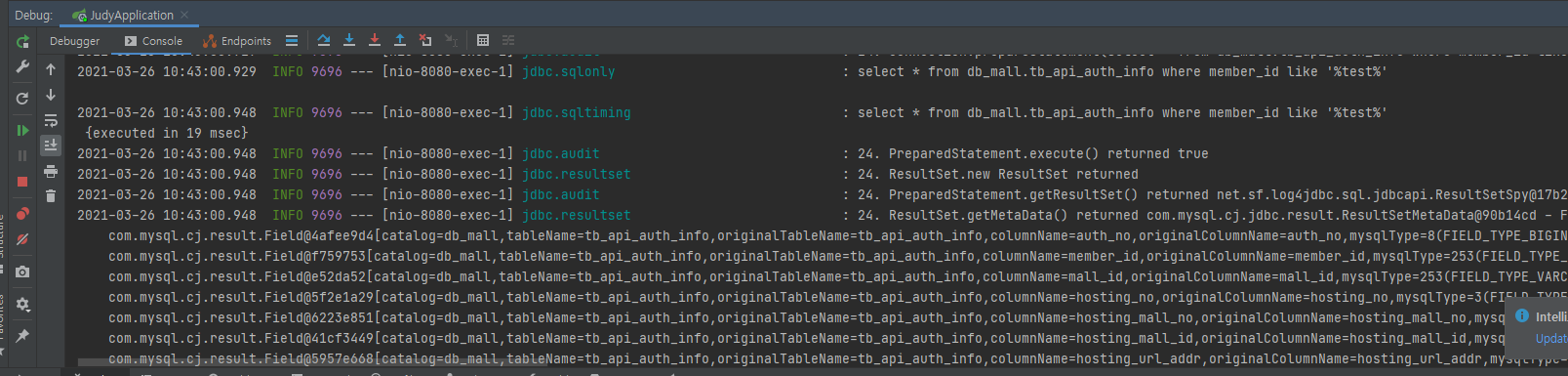
Task: Get thread dump camera icon
Action: coord(22,272)
